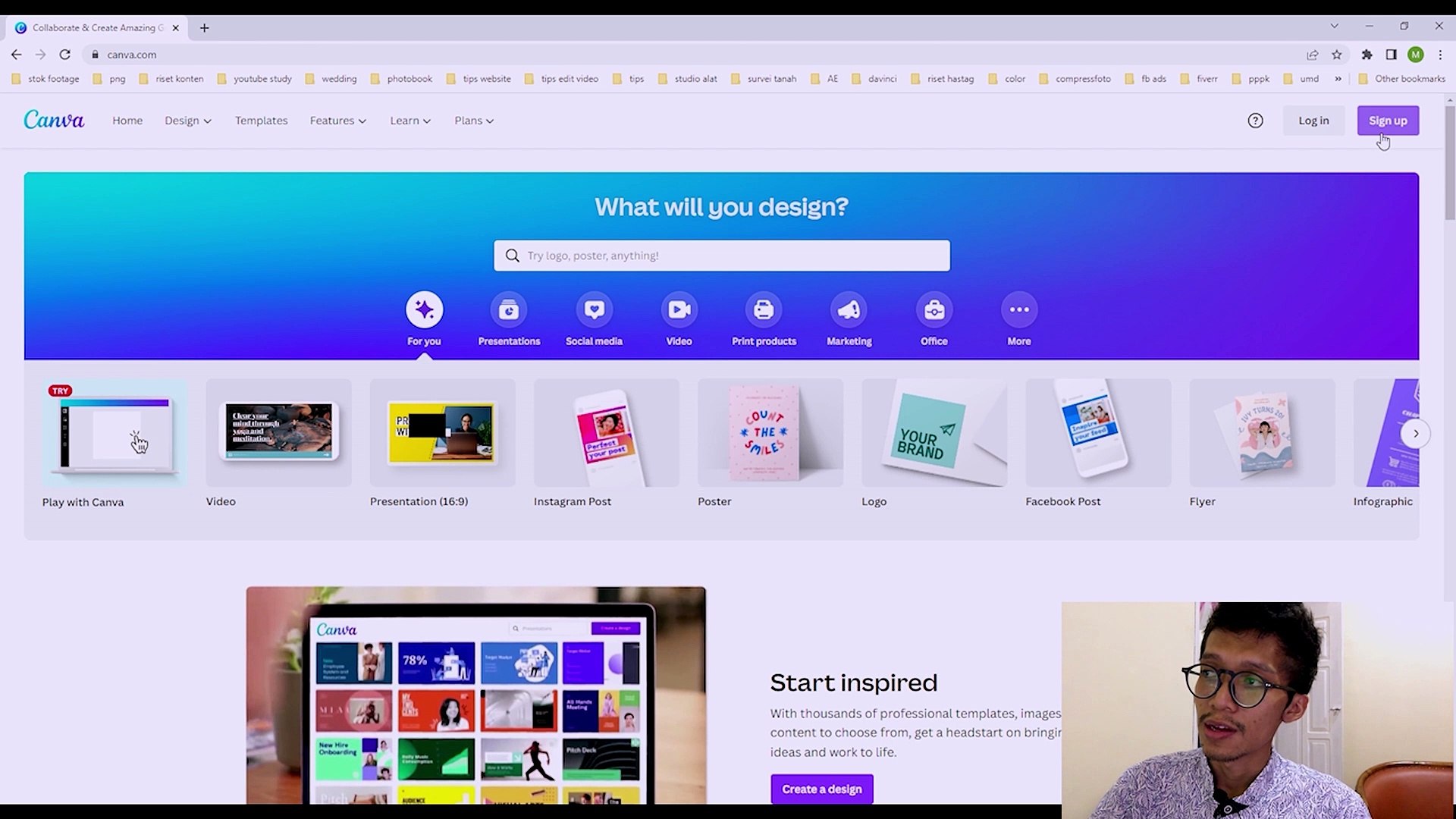Go to the Templates menu item
Image resolution: width=1456 pixels, height=819 pixels.
(261, 121)
